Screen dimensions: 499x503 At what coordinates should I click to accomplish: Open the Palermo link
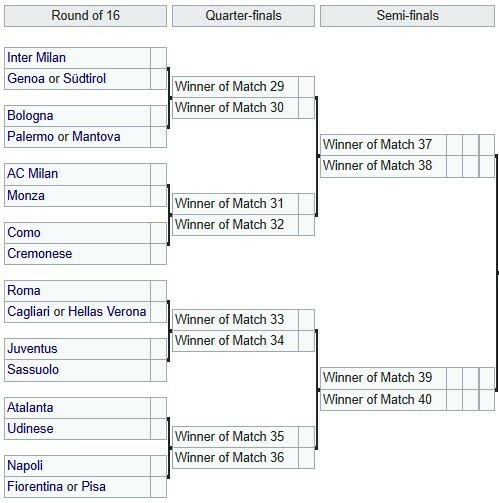tap(31, 137)
